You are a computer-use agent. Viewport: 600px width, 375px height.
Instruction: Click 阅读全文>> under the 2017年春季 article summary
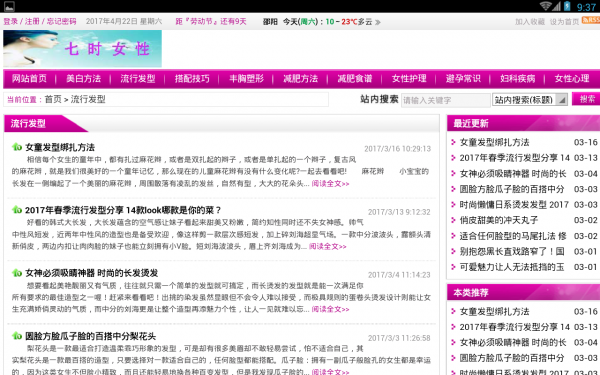coord(328,246)
